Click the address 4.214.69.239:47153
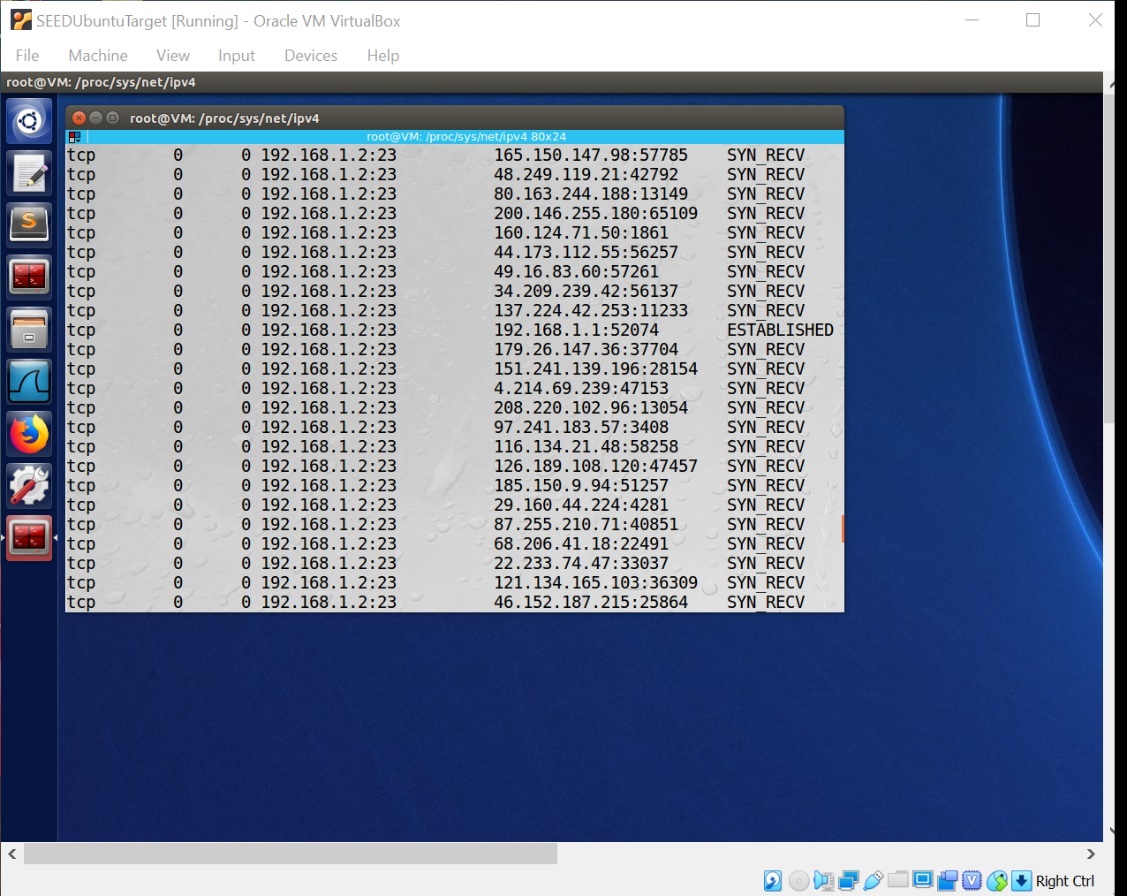This screenshot has width=1127, height=896. pyautogui.click(x=581, y=388)
